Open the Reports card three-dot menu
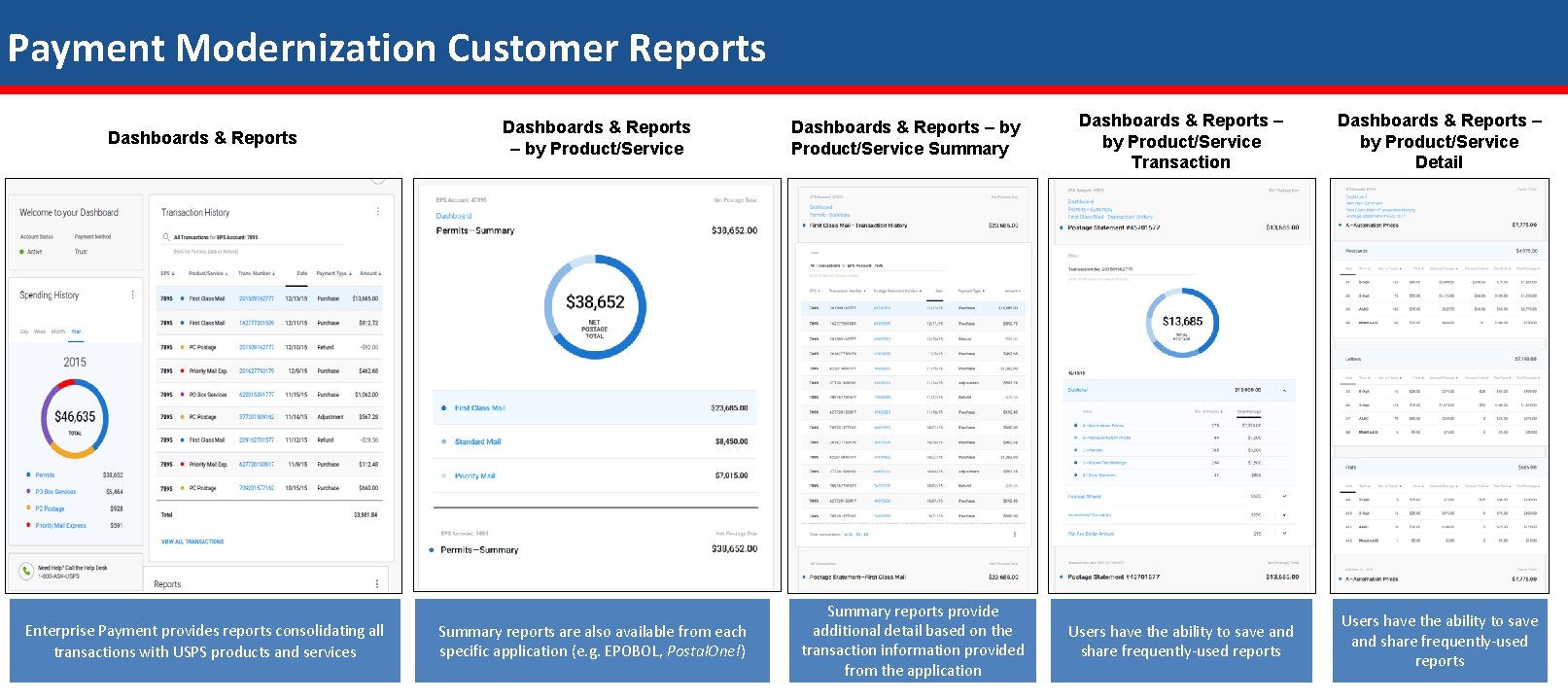The width and height of the screenshot is (1568, 700). point(377,583)
